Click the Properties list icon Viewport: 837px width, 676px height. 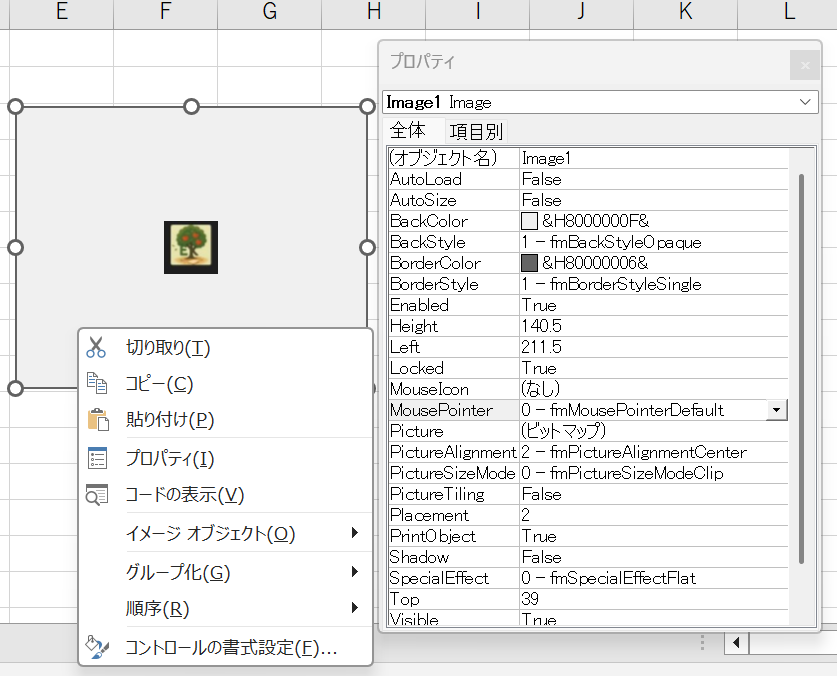96,459
